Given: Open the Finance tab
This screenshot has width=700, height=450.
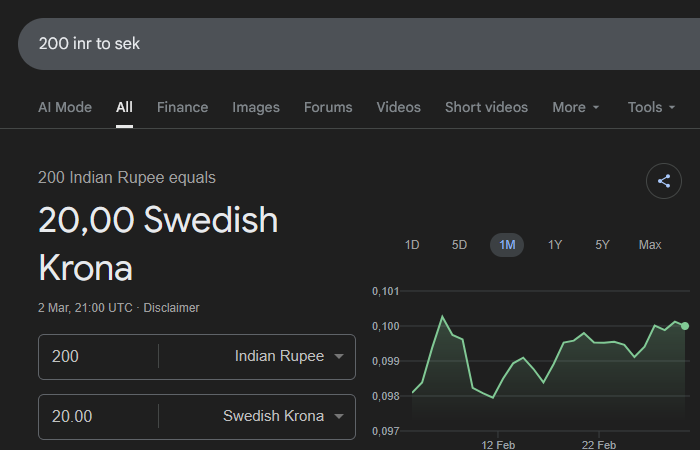Looking at the screenshot, I should tap(182, 107).
